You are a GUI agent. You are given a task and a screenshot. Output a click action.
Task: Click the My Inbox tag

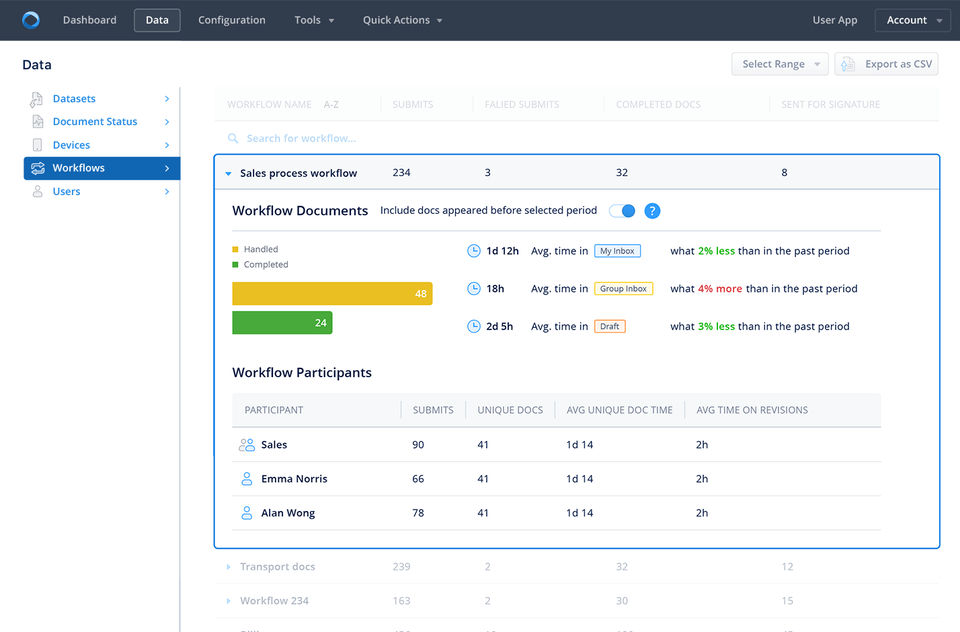[x=617, y=251]
